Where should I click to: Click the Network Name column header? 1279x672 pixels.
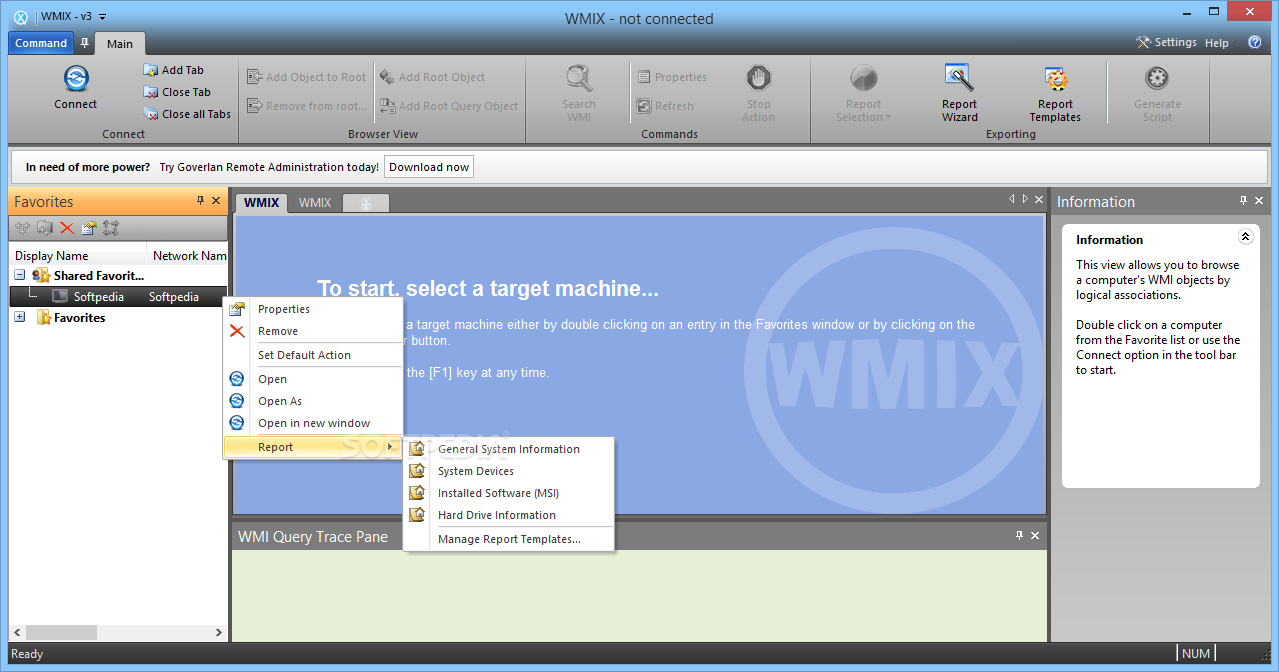pos(189,256)
